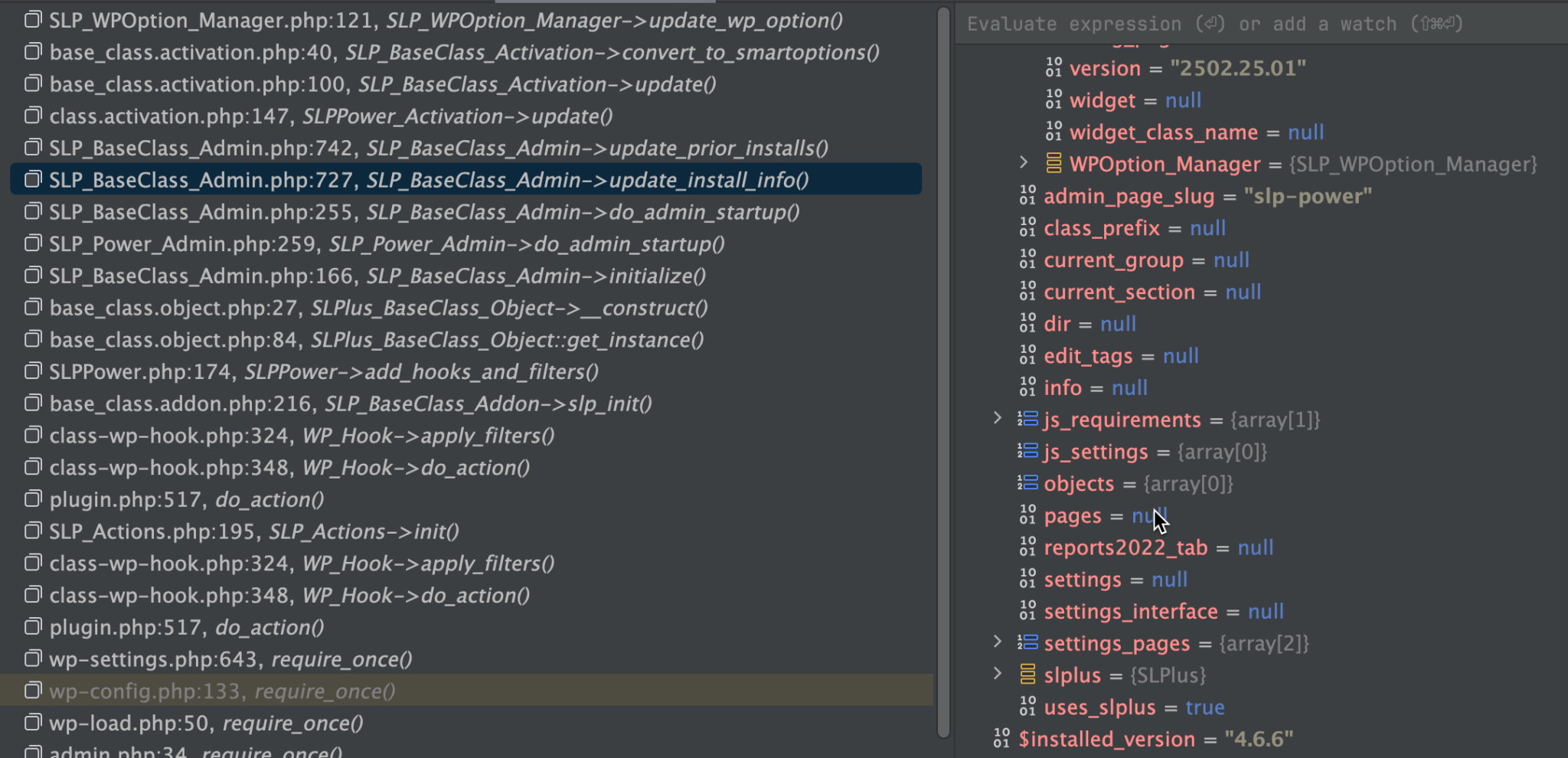The image size is (1568, 758).
Task: Expand the WPOption_Manager variable node
Action: pos(1024,163)
